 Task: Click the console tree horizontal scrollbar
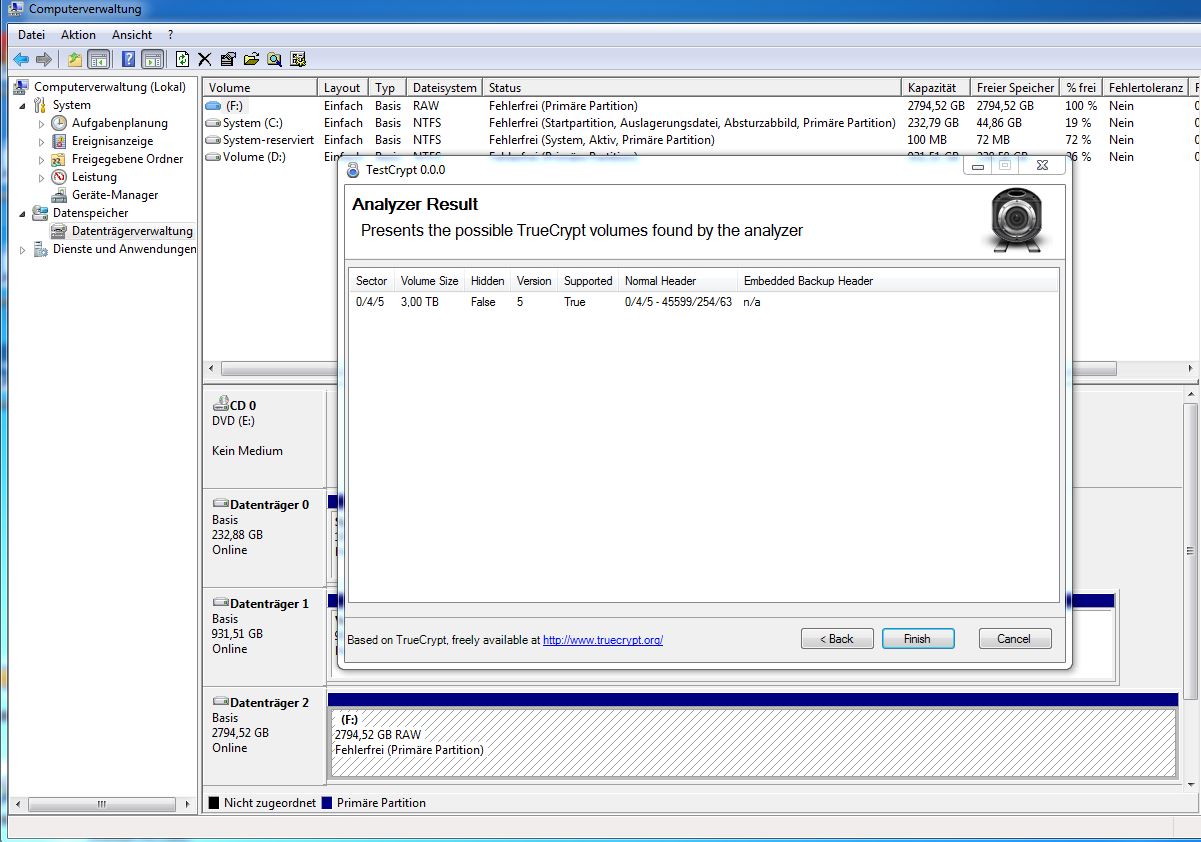101,804
